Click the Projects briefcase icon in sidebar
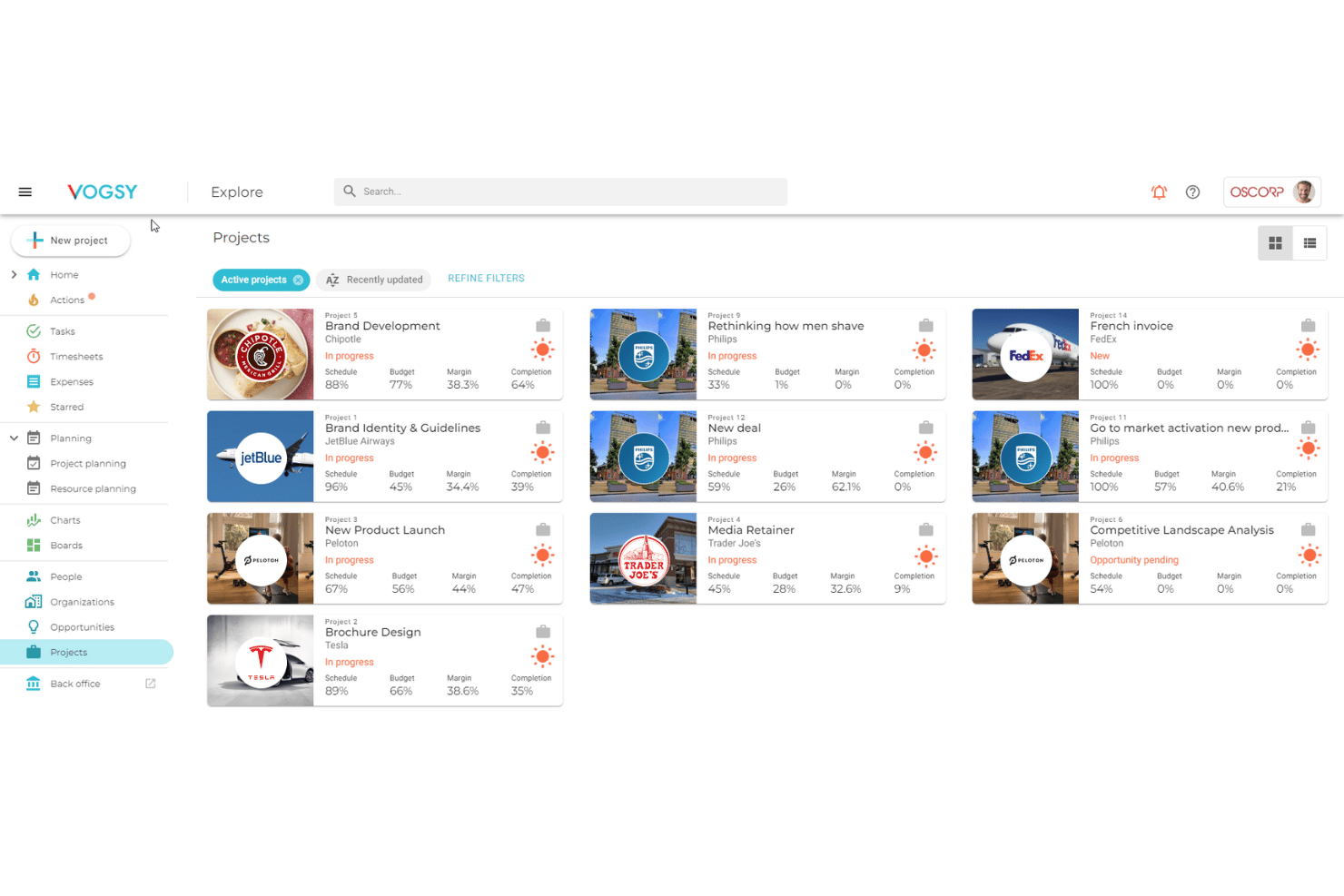The width and height of the screenshot is (1344, 896). (34, 653)
